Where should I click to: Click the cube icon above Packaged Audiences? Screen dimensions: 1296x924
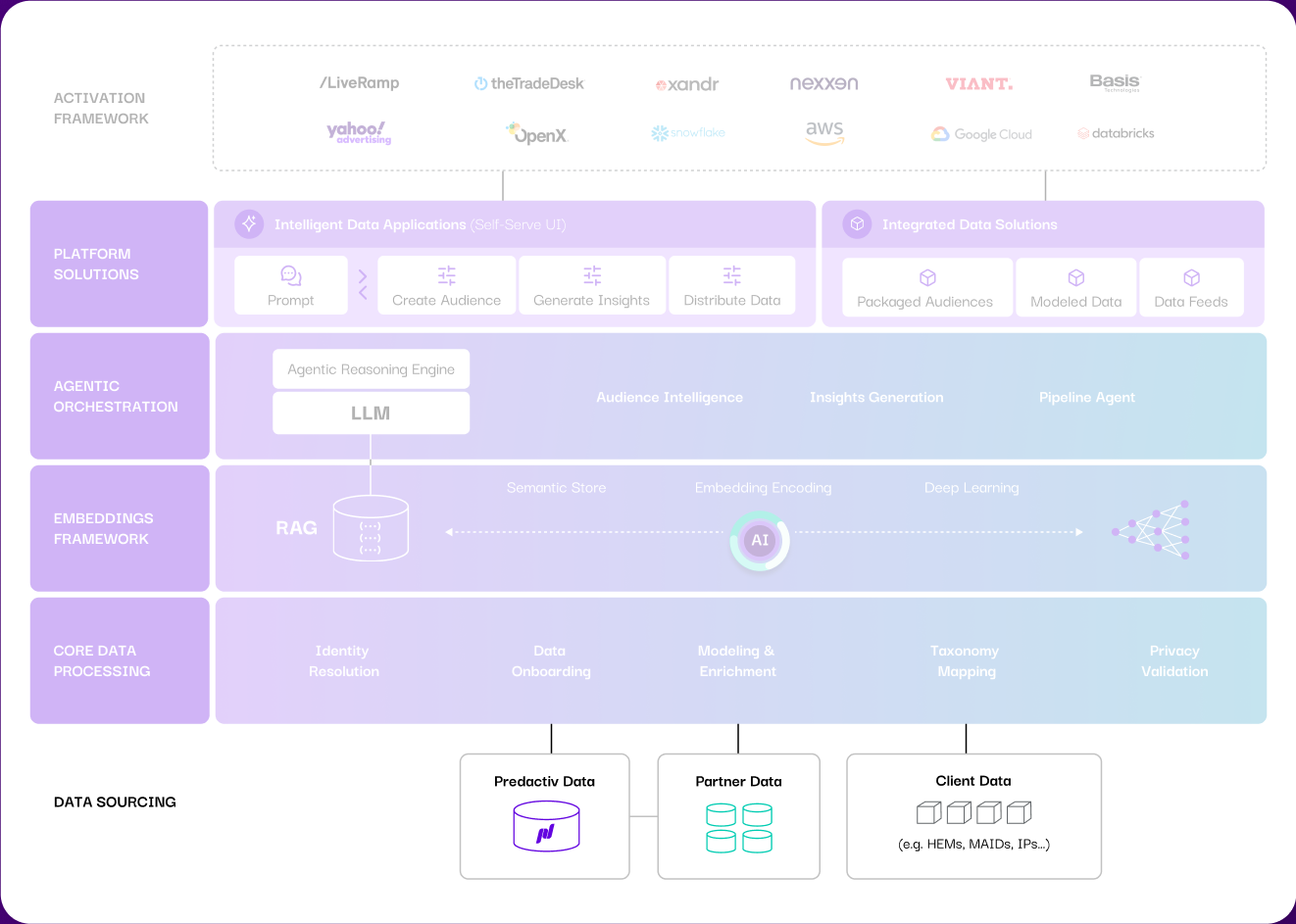927,277
